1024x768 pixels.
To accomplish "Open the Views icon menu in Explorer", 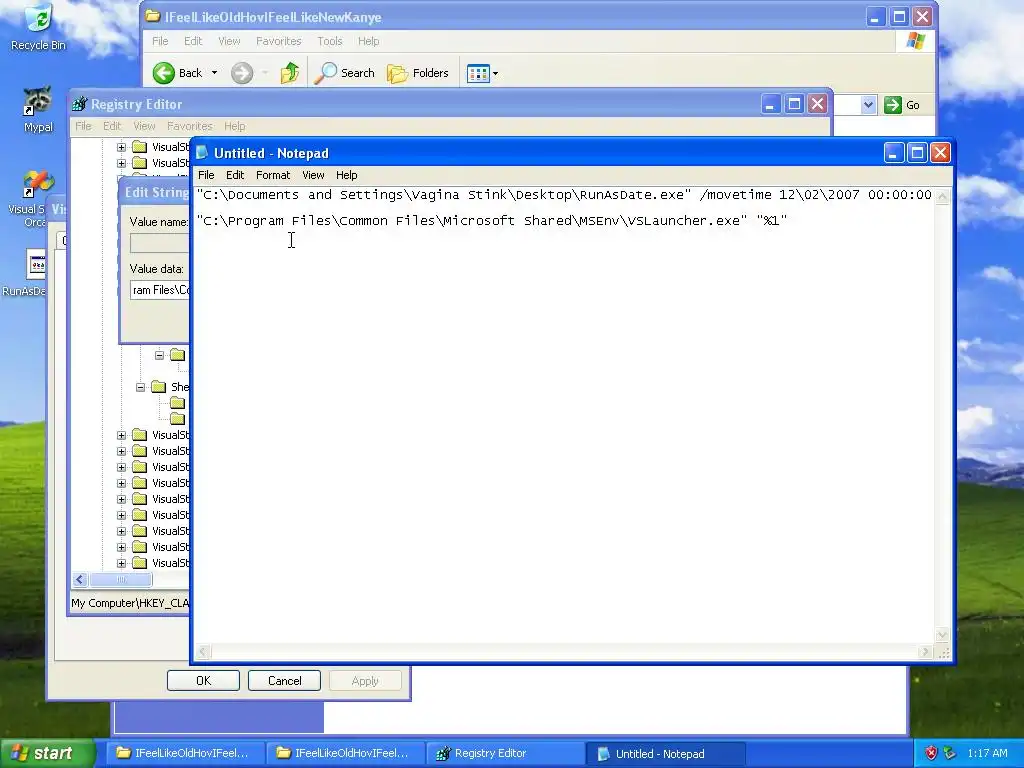I will (482, 73).
